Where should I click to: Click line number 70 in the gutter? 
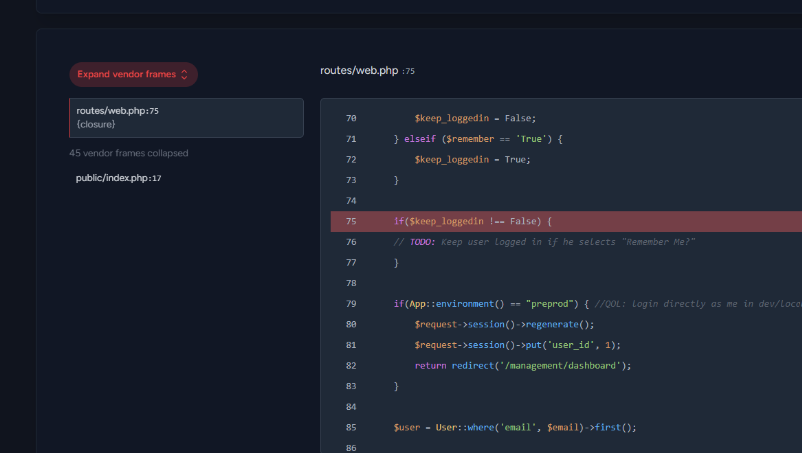tap(351, 118)
